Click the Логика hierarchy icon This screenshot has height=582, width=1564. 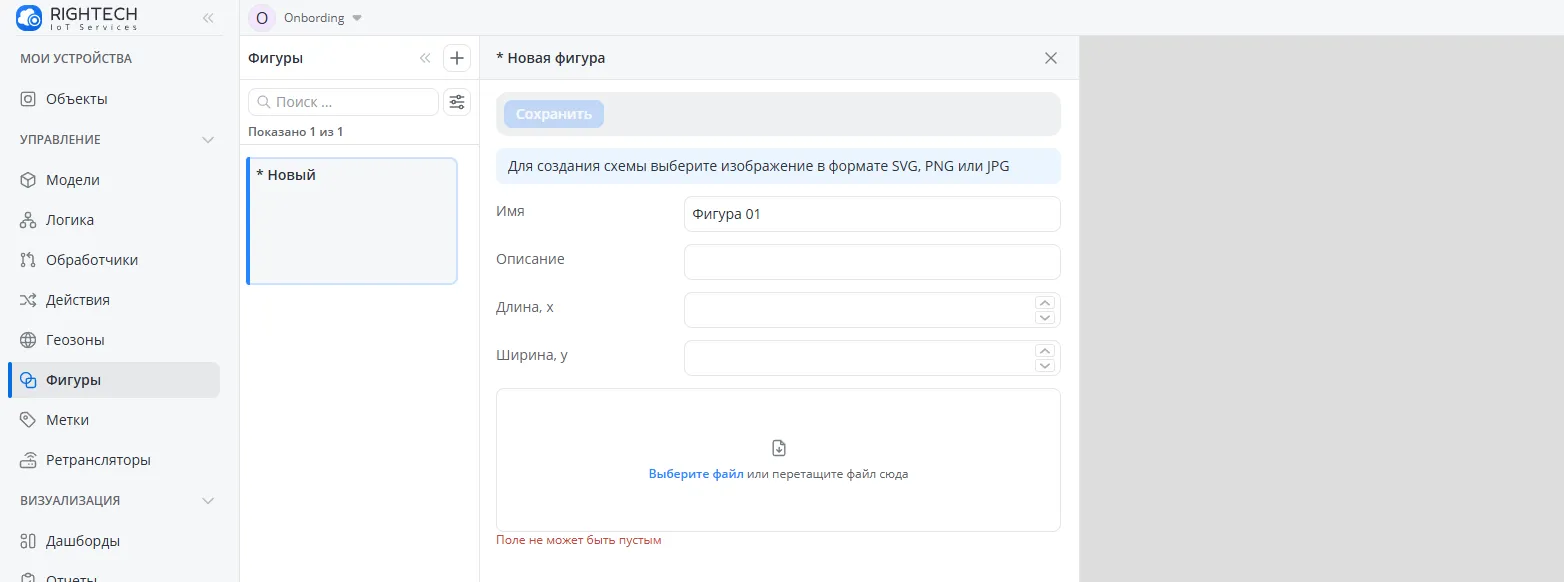28,220
